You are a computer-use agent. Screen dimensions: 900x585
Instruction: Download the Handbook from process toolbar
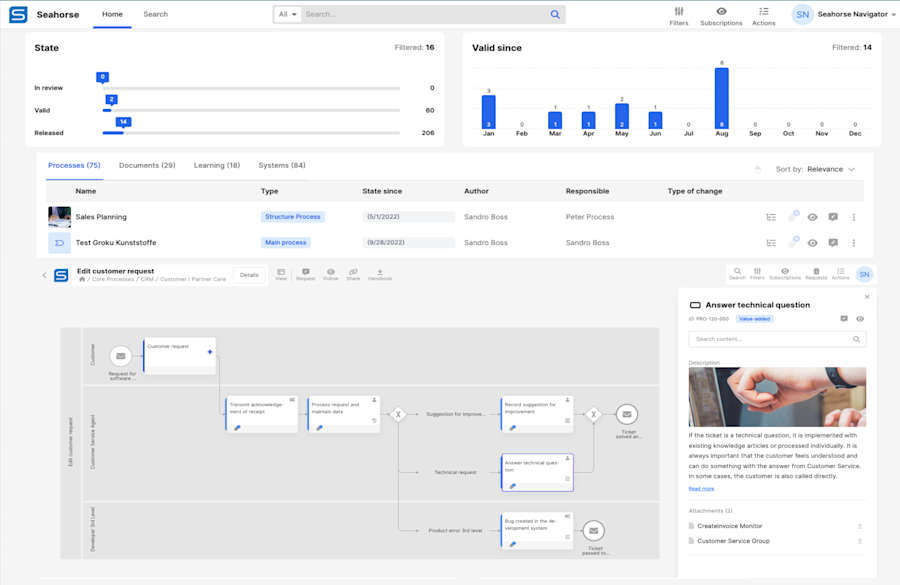coord(379,274)
